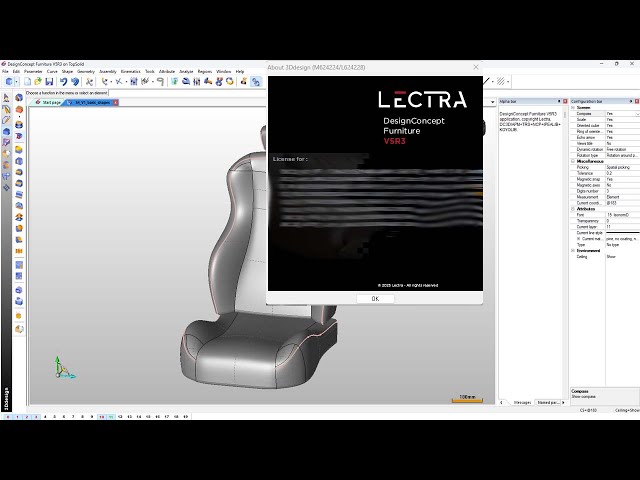The image size is (640, 480).
Task: Click the hatching pattern icon
Action: click(501, 81)
